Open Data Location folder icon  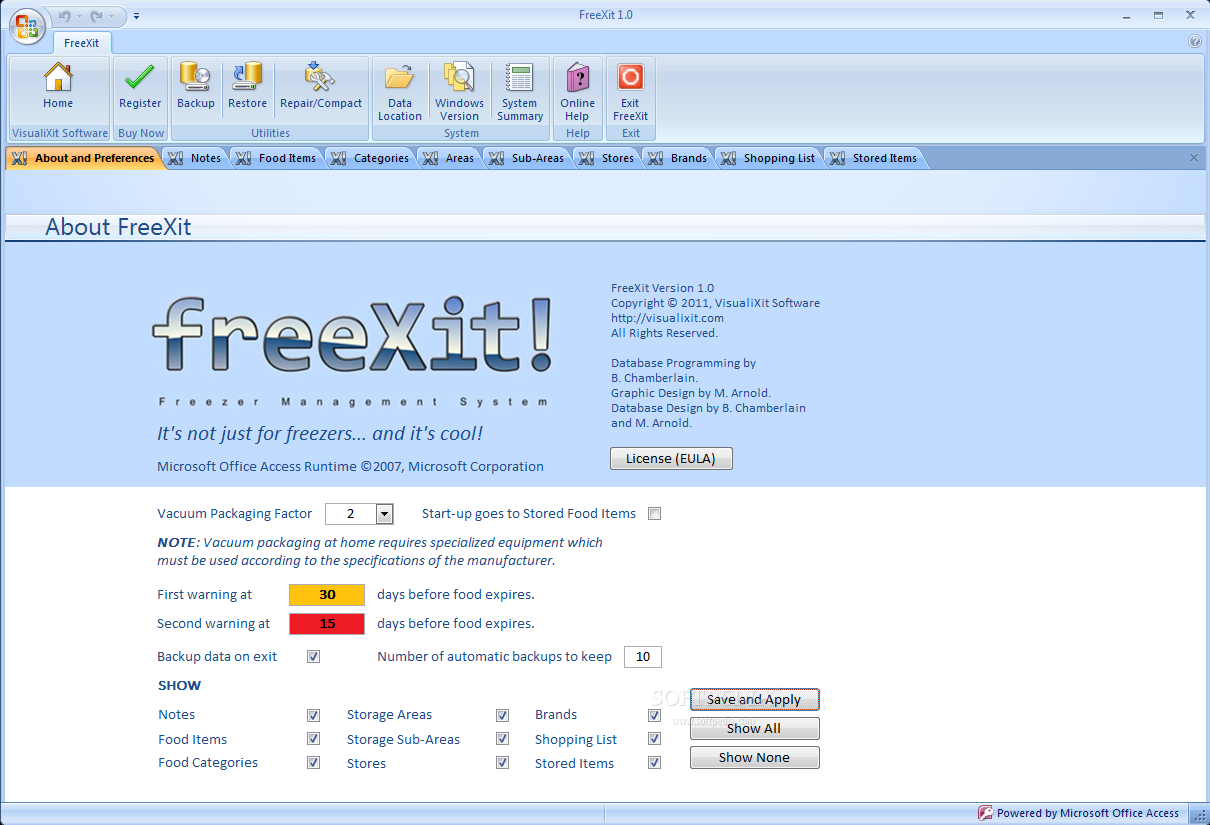coord(400,77)
